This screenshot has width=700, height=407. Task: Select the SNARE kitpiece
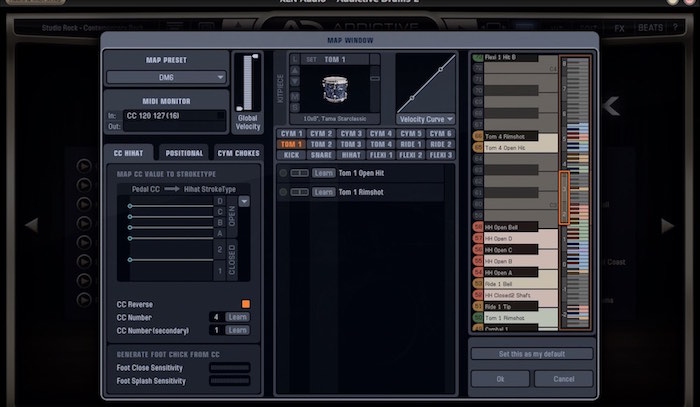point(321,155)
